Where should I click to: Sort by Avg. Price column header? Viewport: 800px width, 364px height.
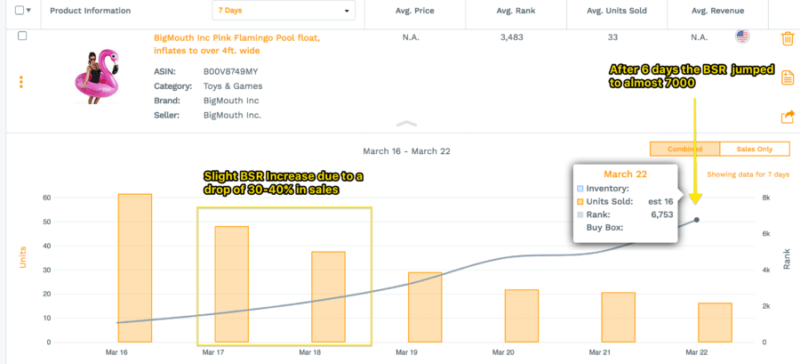pyautogui.click(x=415, y=11)
